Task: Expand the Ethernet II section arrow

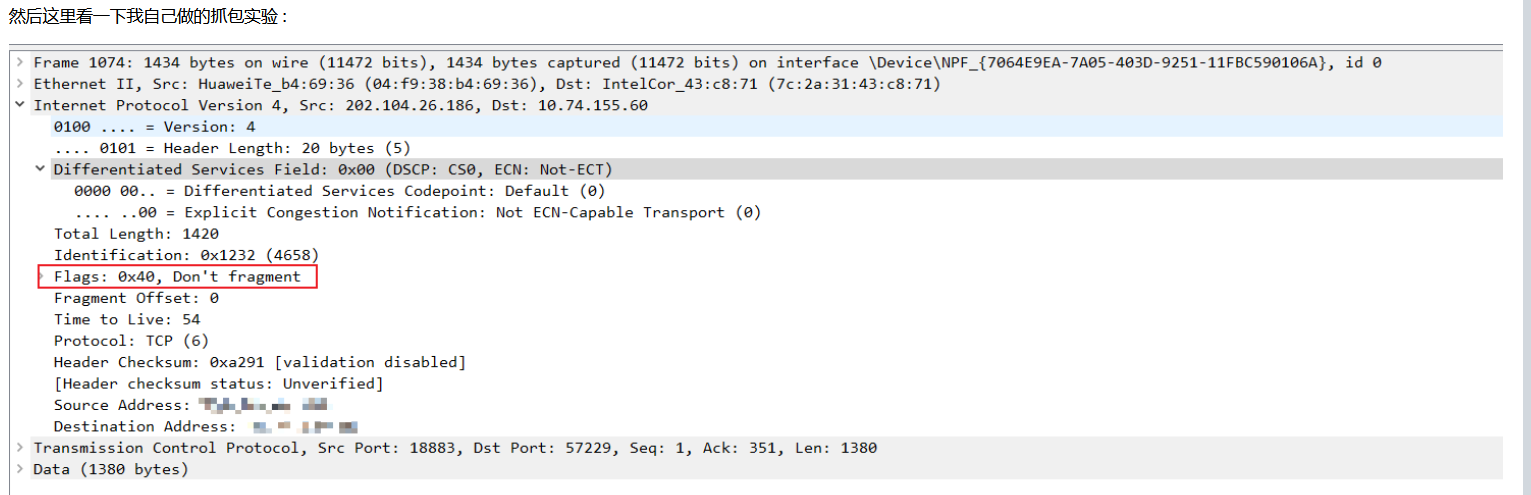Action: point(20,83)
